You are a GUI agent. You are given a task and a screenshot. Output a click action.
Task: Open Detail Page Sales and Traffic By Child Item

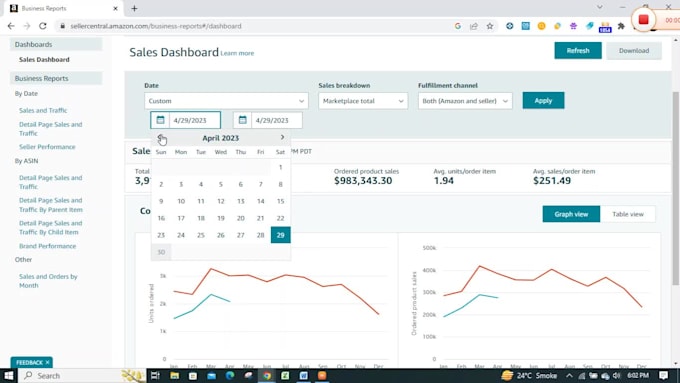[50, 227]
